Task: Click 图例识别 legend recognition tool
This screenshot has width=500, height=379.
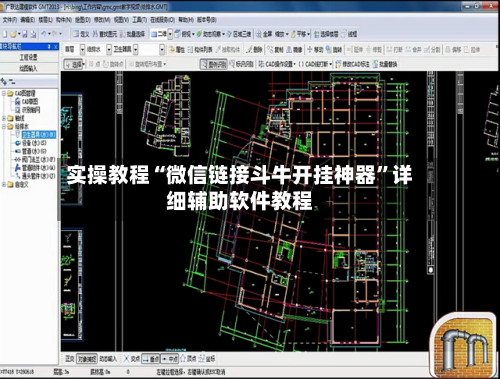Action: (214, 64)
